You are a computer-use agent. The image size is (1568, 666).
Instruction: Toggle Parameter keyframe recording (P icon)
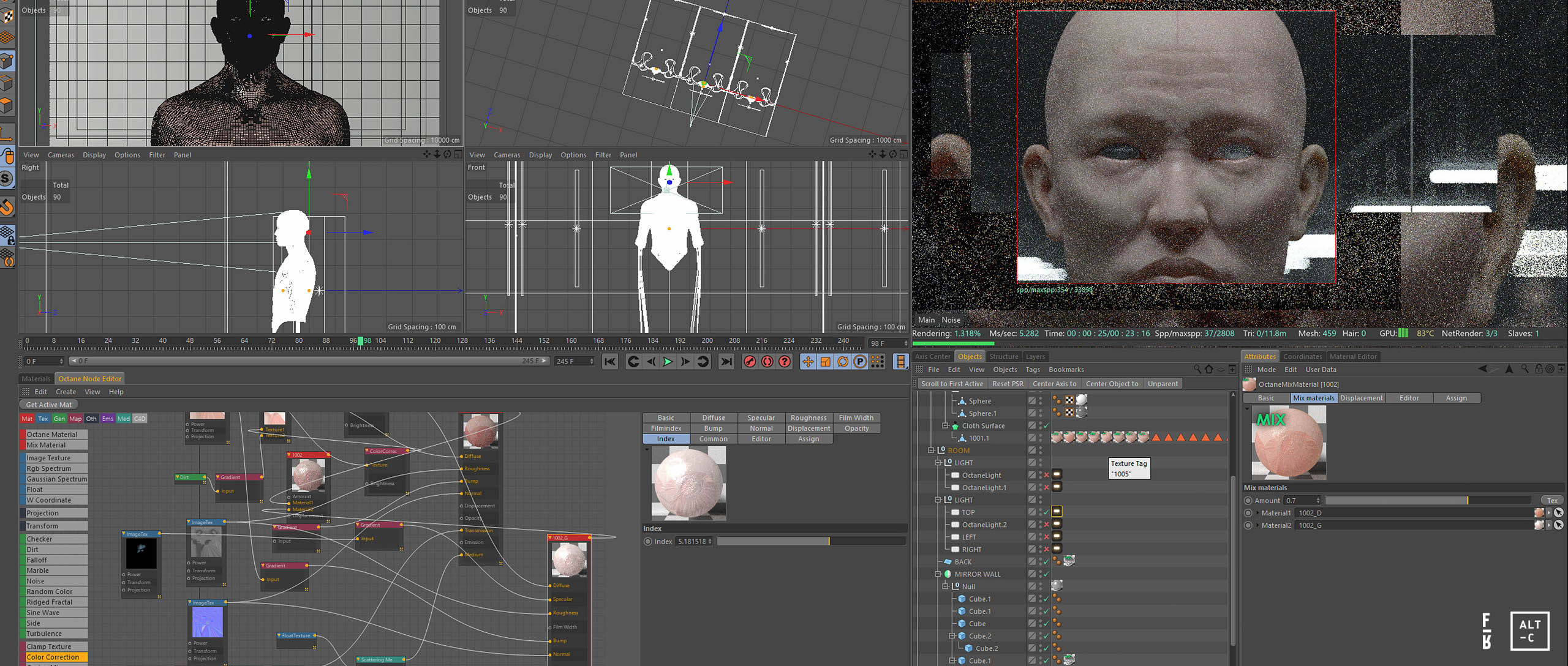pyautogui.click(x=860, y=362)
